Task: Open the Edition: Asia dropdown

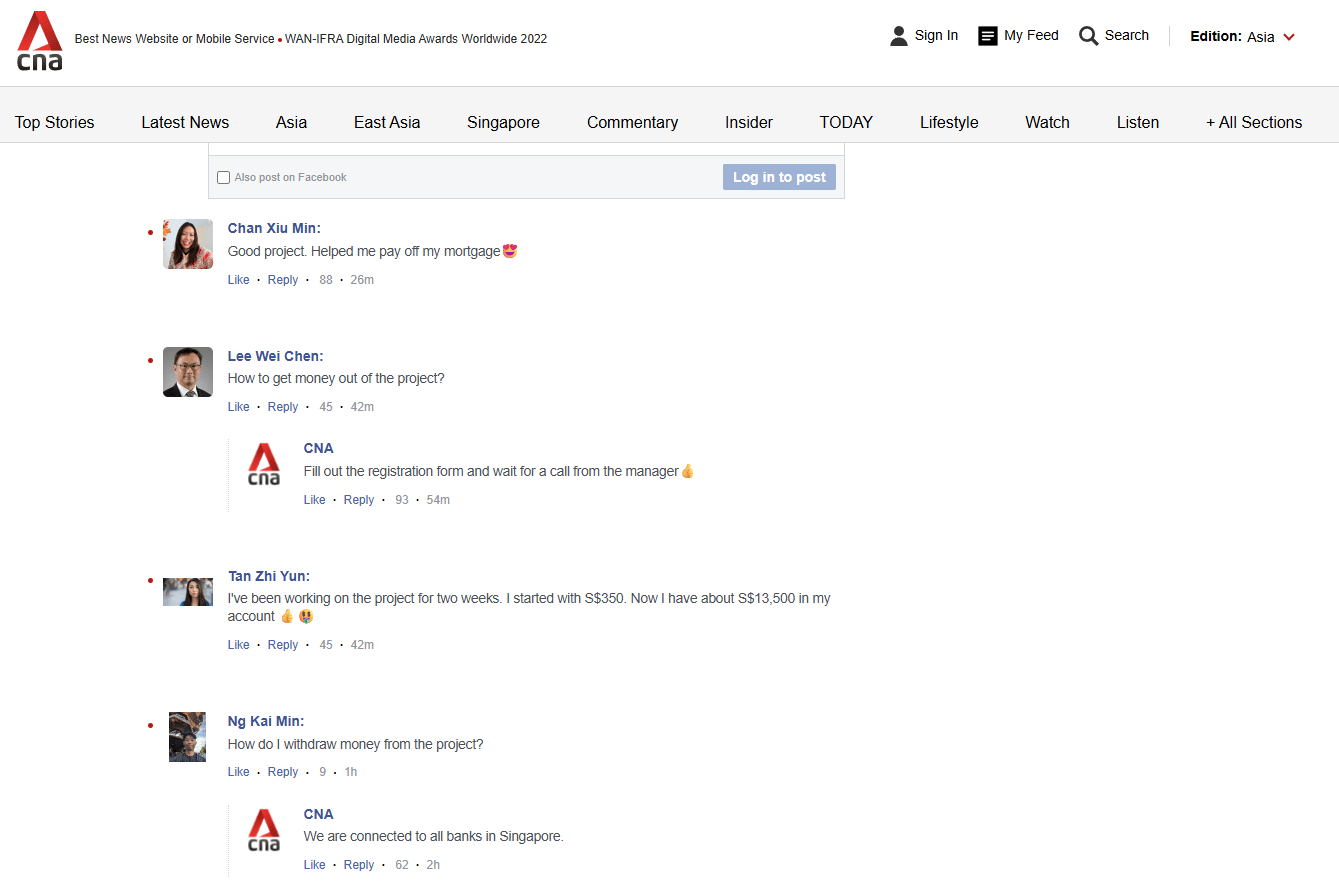Action: coord(1242,36)
